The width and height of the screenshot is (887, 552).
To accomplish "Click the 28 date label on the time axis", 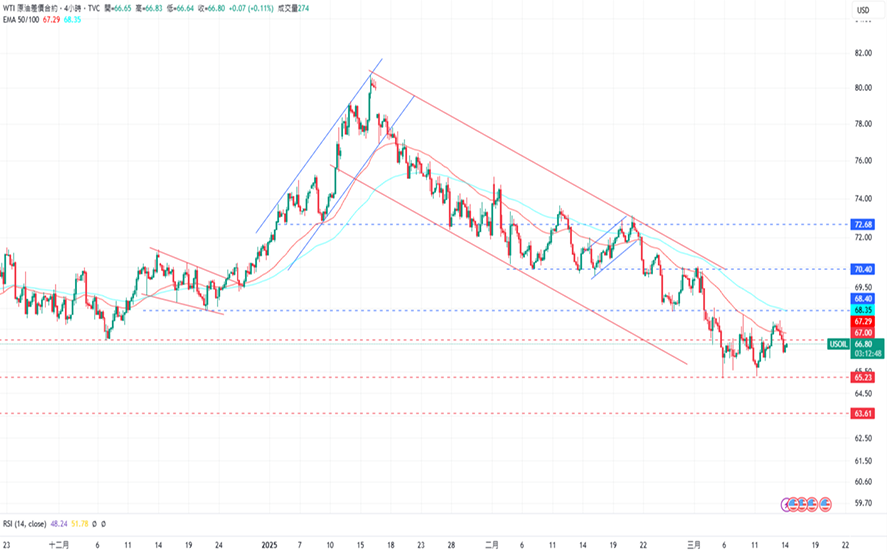I will 451,545.
